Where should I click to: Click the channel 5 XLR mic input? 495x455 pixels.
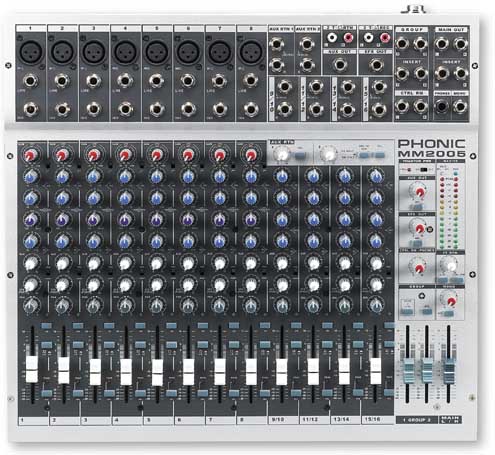[157, 52]
